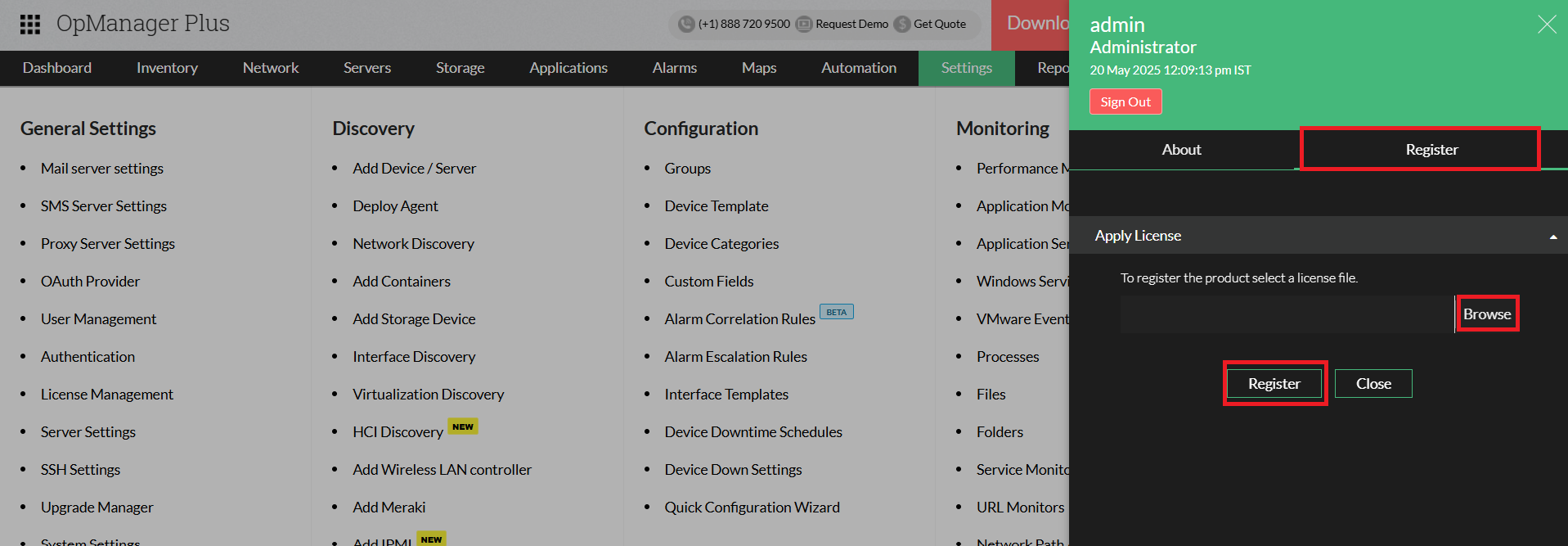Open the Automation tab
The image size is (1568, 546).
coord(859,68)
